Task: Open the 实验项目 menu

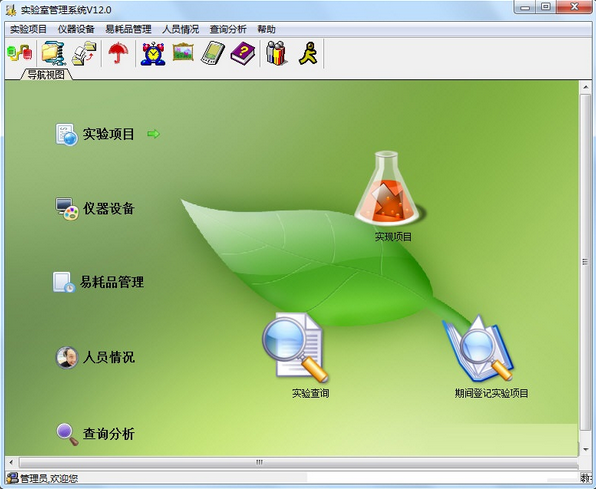Action: click(28, 29)
